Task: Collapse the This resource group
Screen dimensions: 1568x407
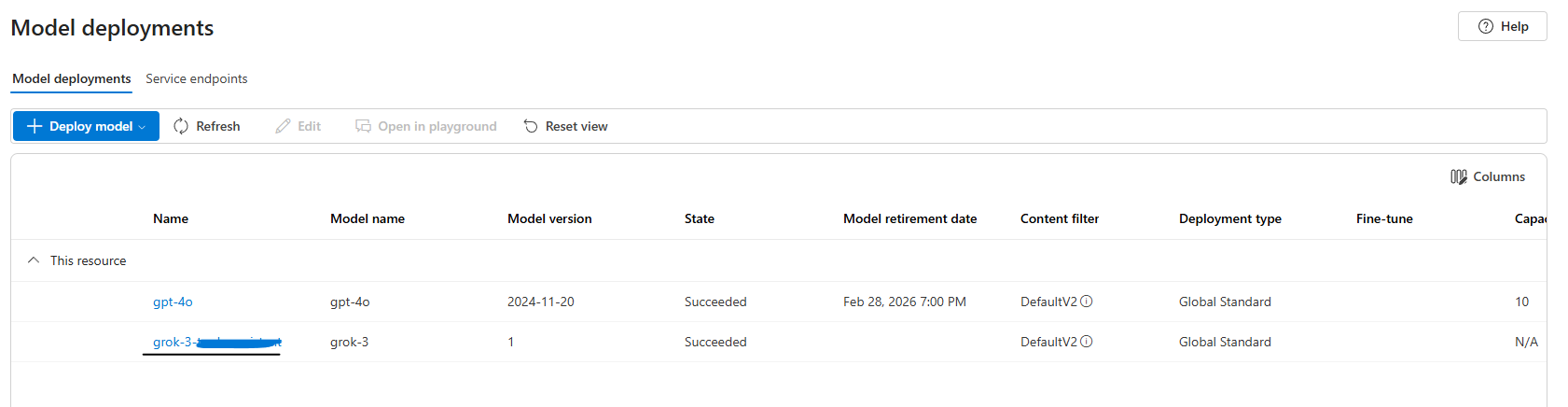Action: click(34, 260)
